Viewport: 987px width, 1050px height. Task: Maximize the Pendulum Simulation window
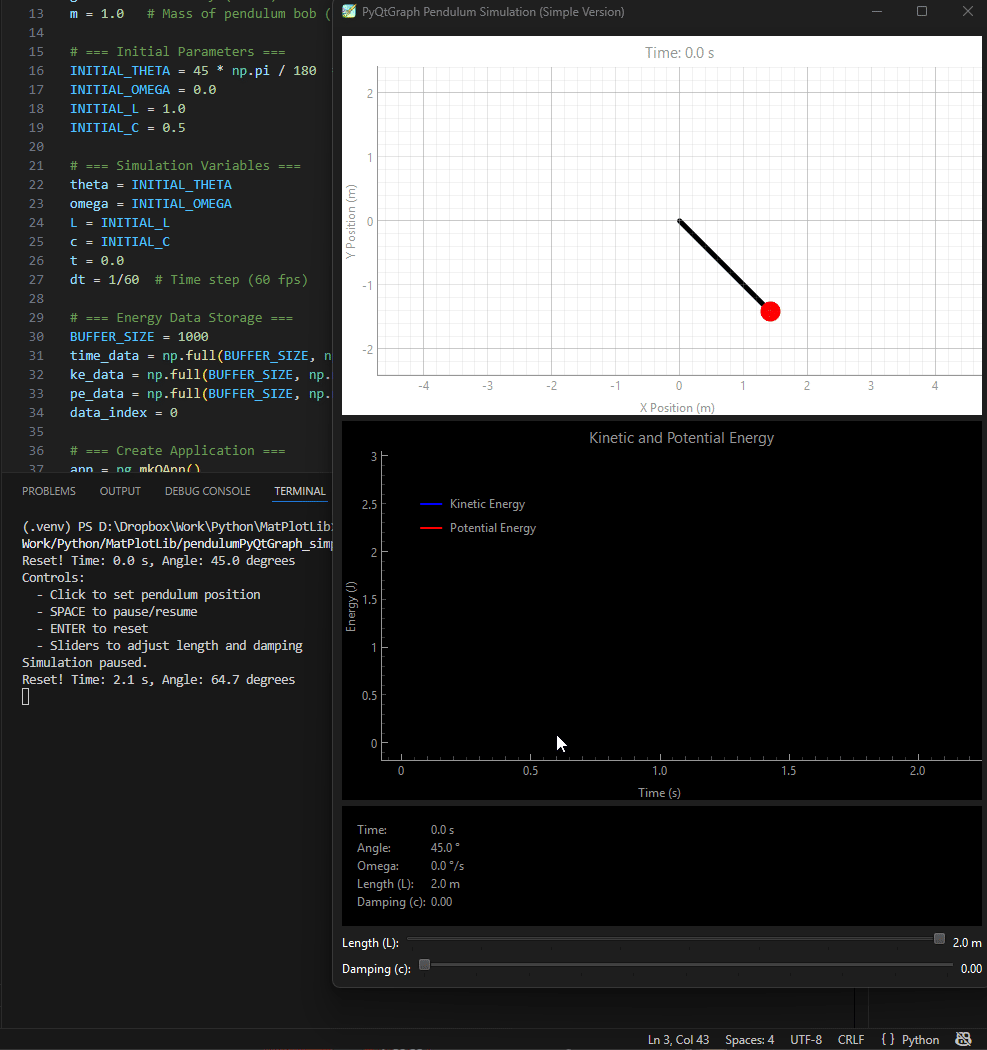922,12
